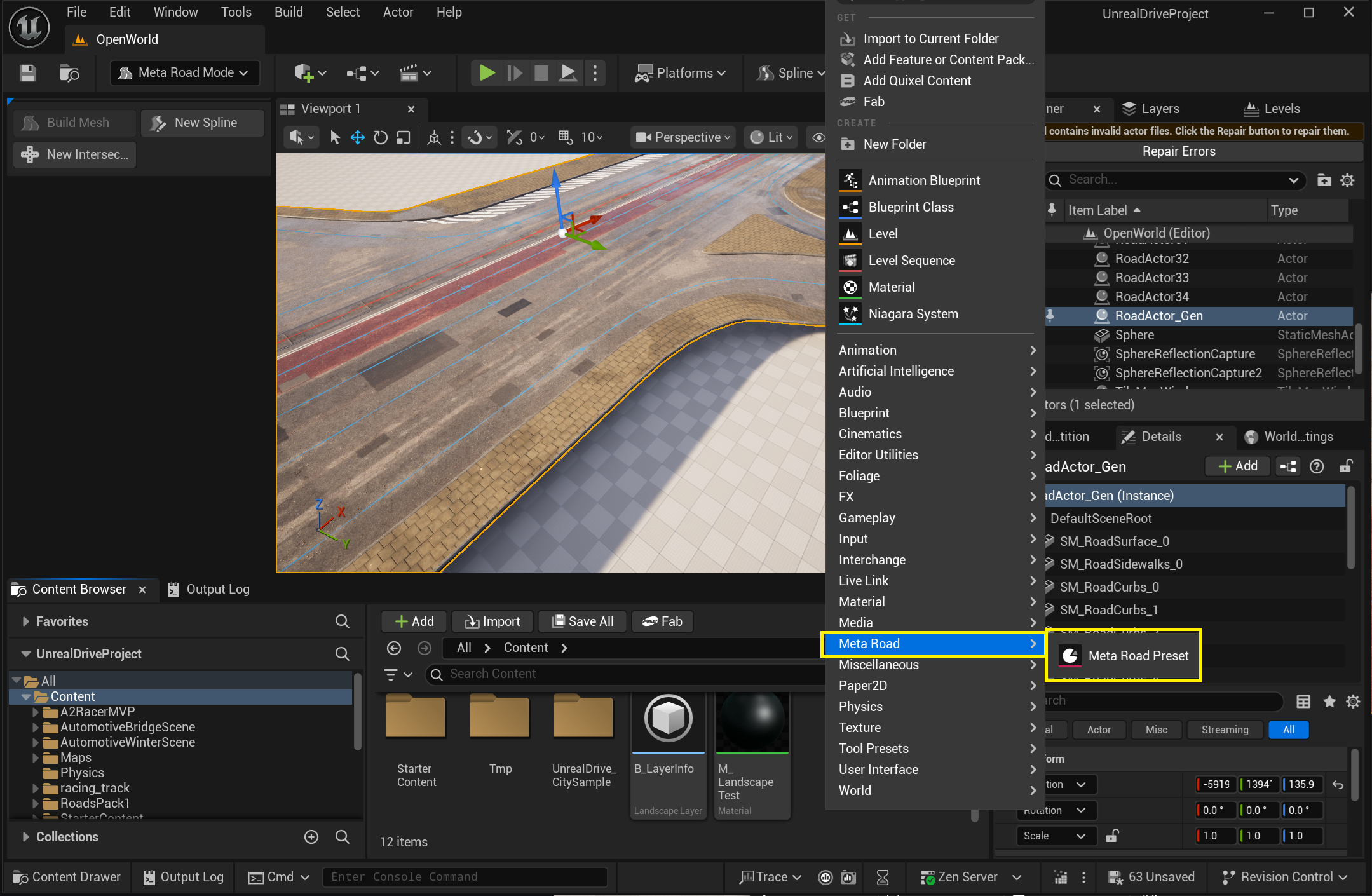Click the Build Mesh button
1372x896 pixels.
75,123
